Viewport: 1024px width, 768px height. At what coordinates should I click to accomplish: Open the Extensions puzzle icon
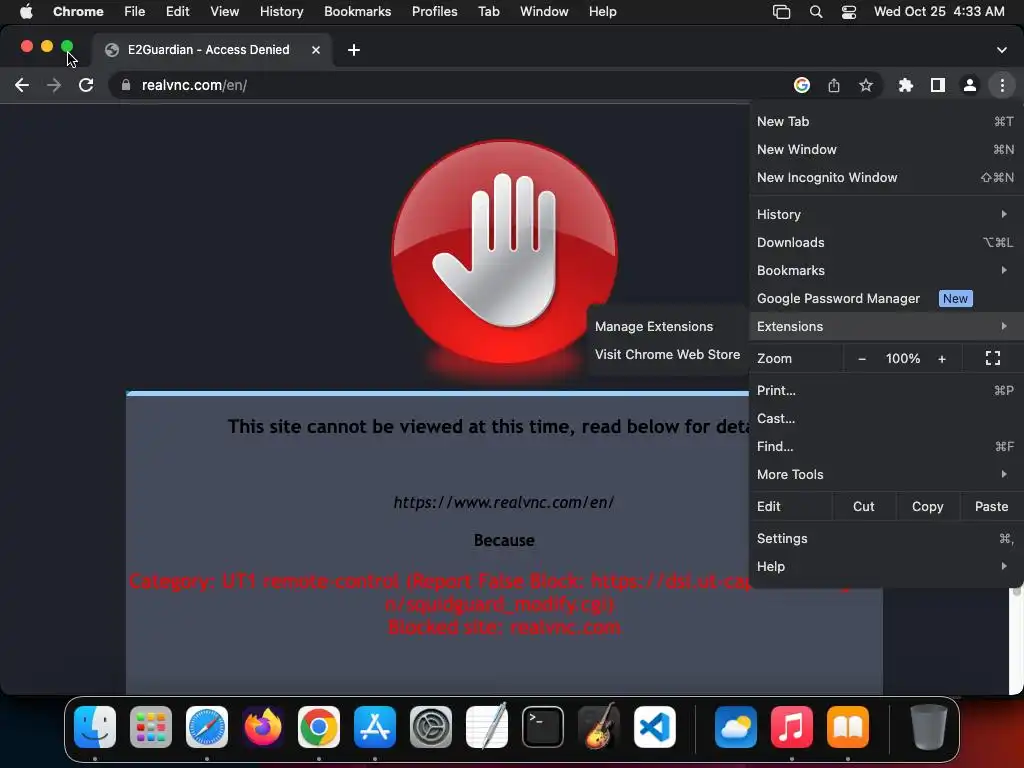coord(905,85)
